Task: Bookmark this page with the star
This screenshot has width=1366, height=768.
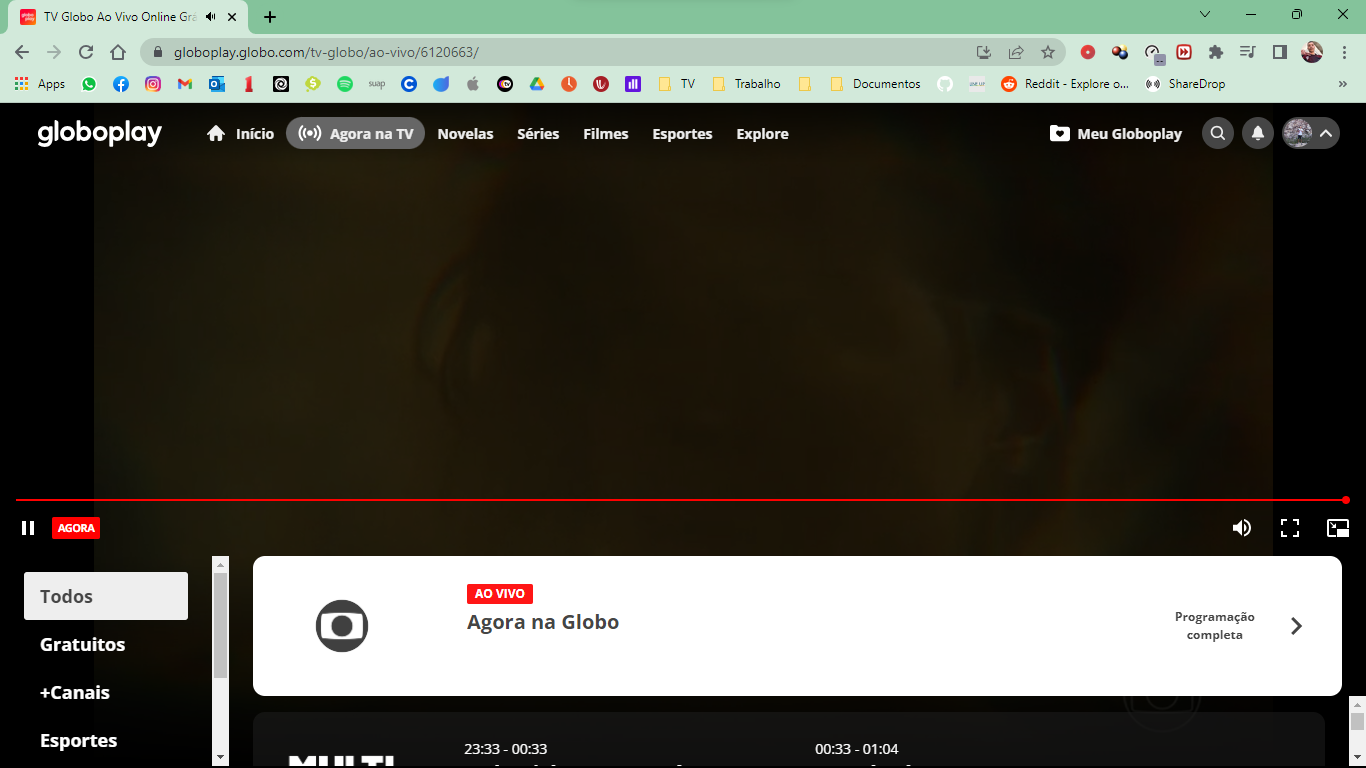Action: tap(1048, 52)
